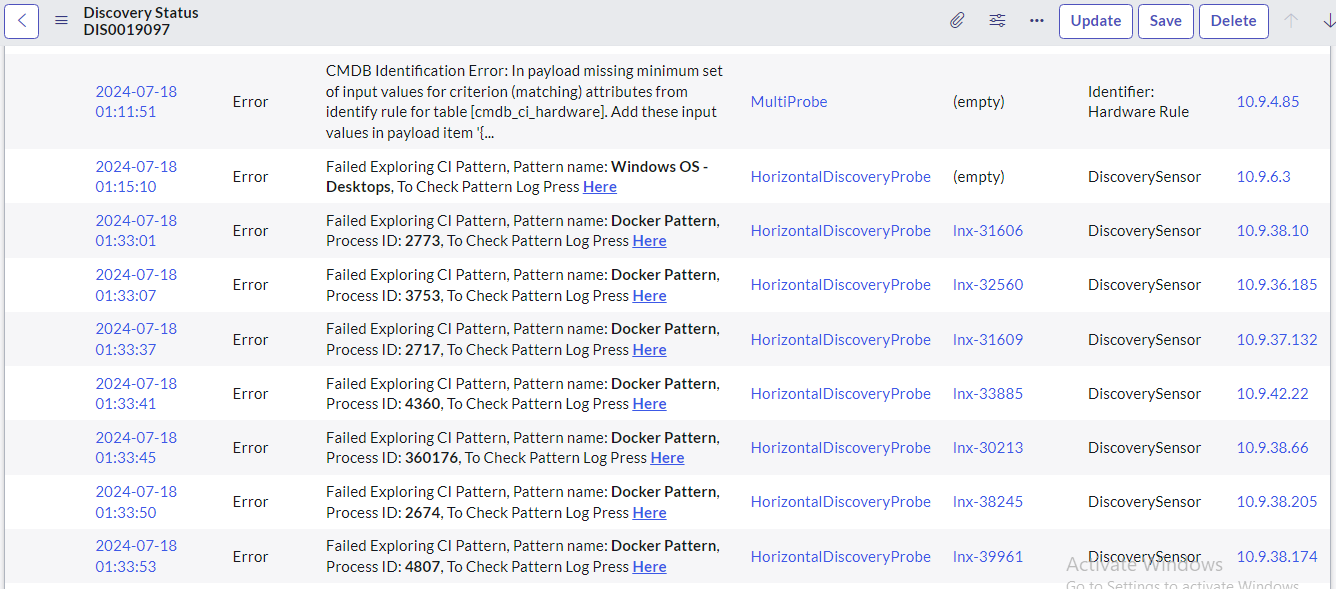1336x589 pixels.
Task: Click the personalize form sliders icon
Action: pos(997,21)
